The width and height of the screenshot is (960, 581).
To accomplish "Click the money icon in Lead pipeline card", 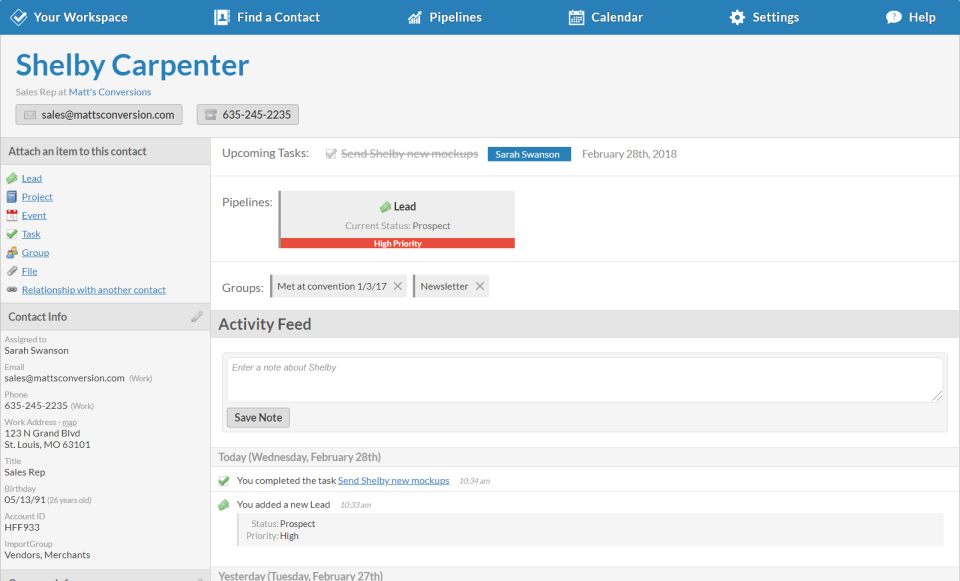I will pyautogui.click(x=385, y=207).
